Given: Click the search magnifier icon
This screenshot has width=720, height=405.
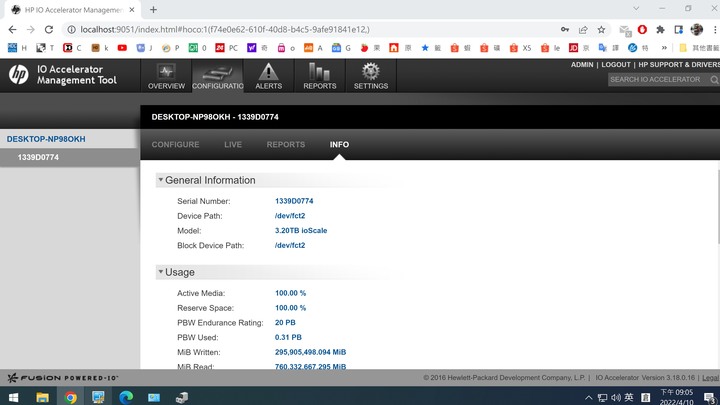Looking at the screenshot, I should click(x=714, y=80).
